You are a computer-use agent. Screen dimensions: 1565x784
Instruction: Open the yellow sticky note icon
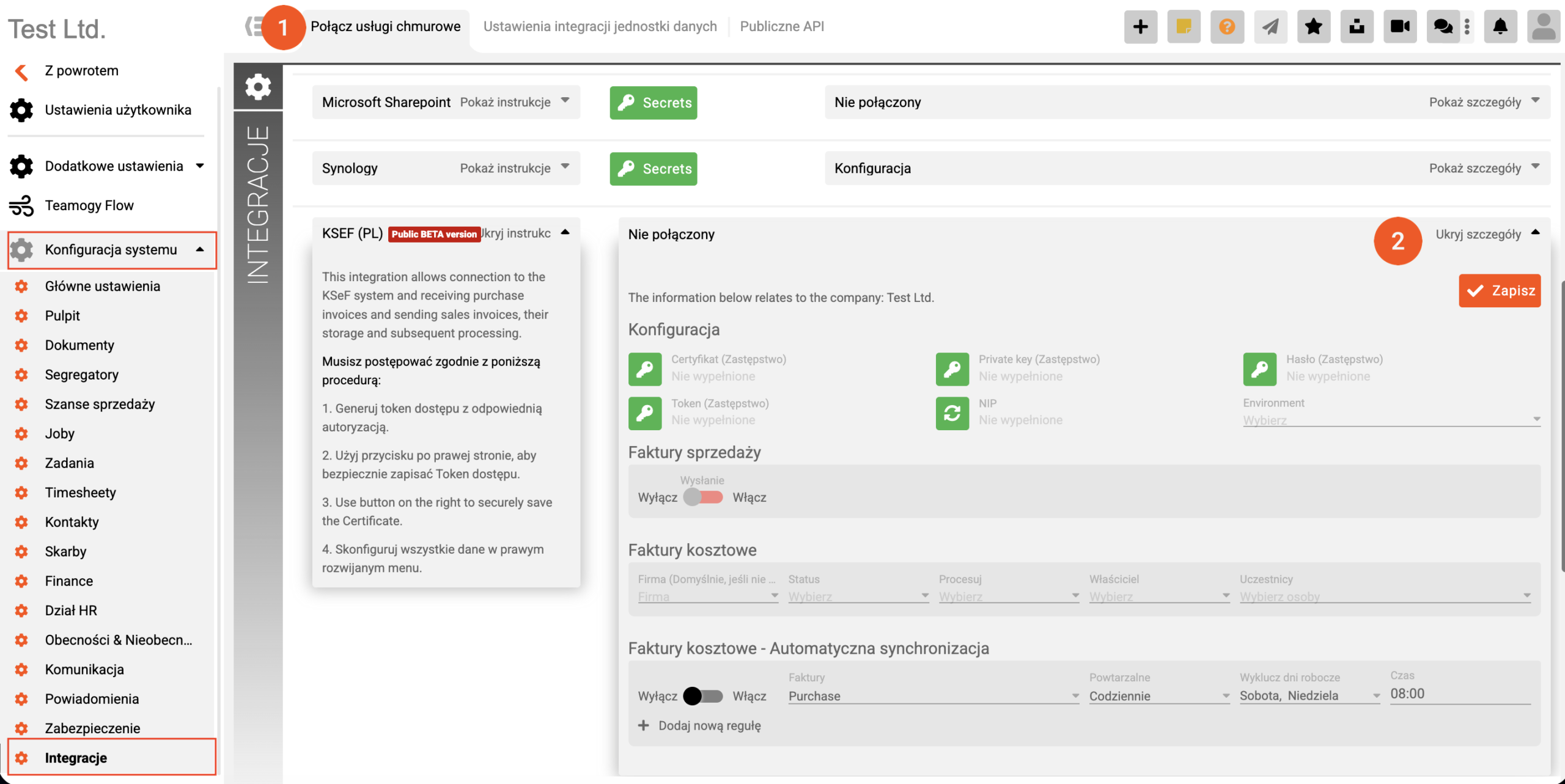pyautogui.click(x=1184, y=27)
